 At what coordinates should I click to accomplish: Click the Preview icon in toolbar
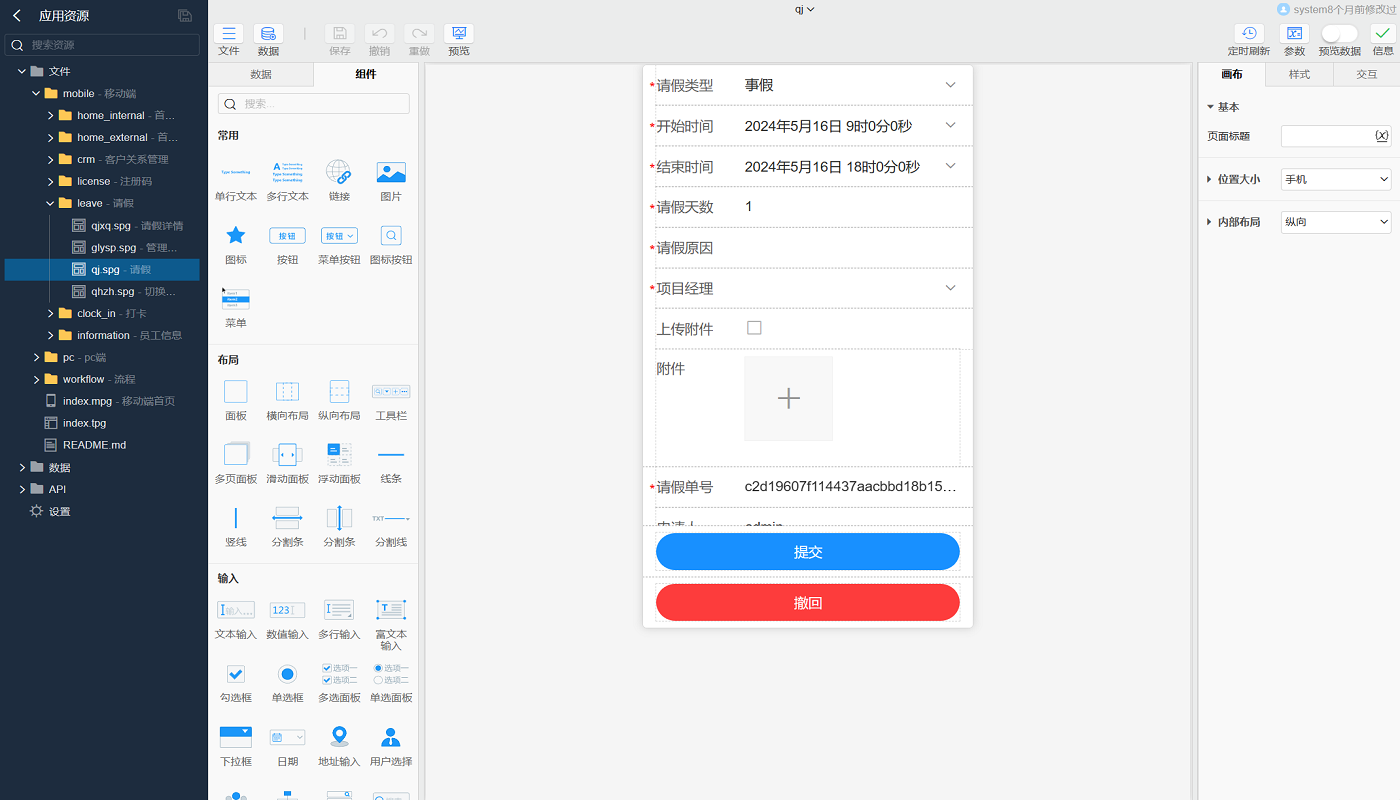[458, 34]
